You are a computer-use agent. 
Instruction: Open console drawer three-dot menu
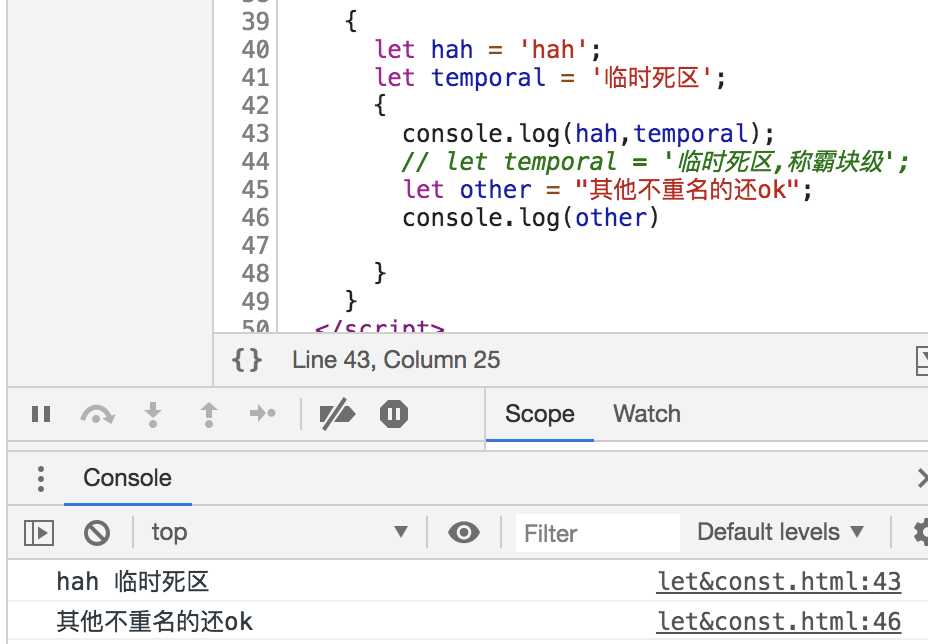(x=40, y=478)
